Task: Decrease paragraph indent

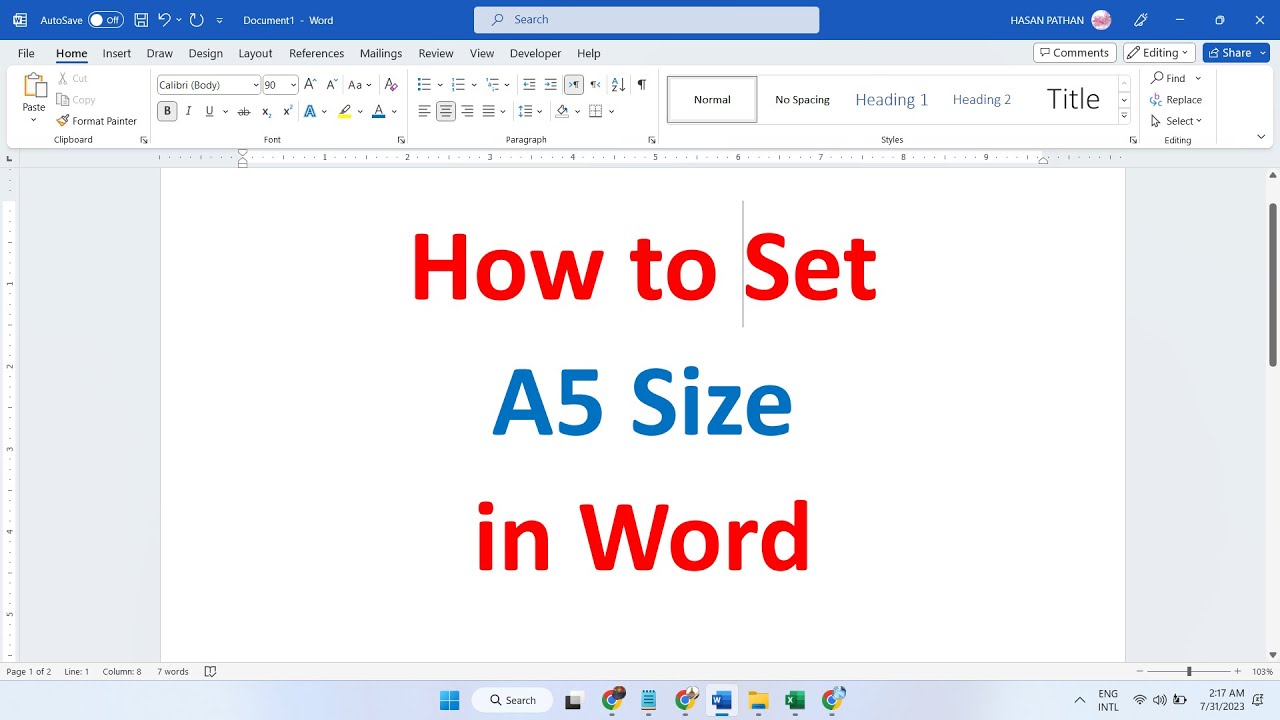Action: (529, 85)
